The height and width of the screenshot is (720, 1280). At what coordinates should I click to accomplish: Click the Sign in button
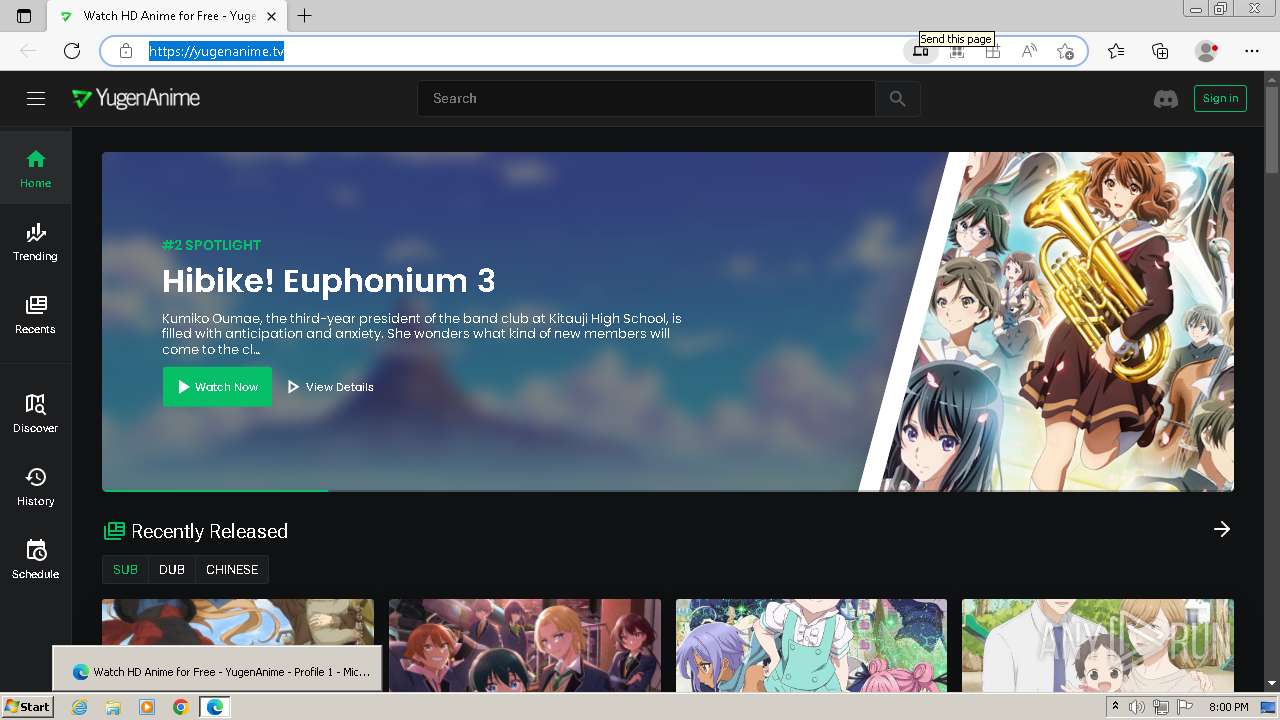click(1220, 98)
